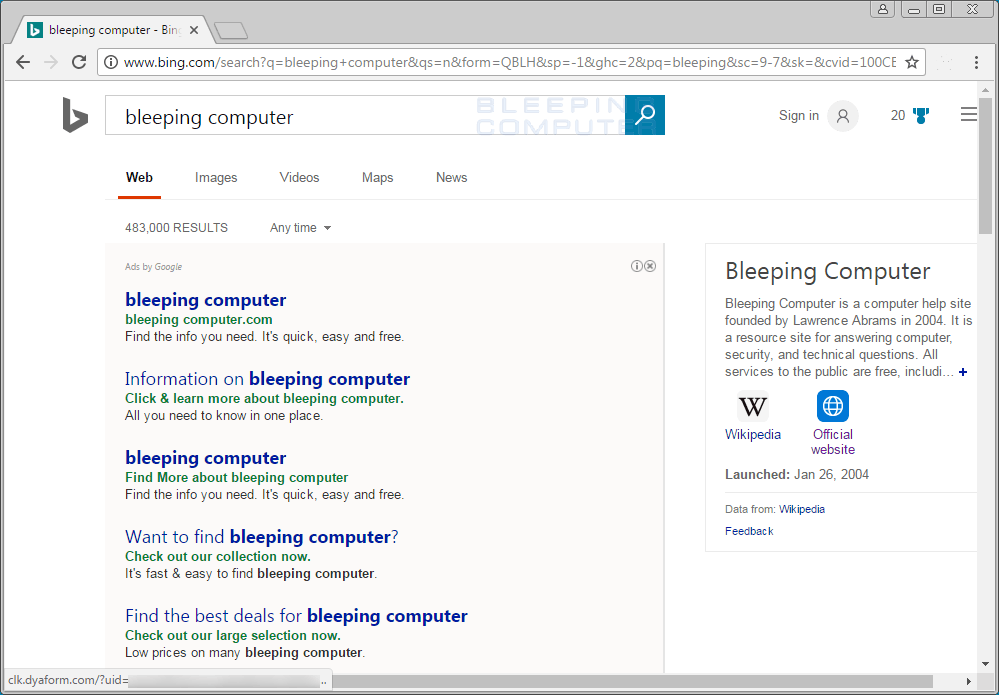Click the browser address bar
Screen dimensions: 999x695
[510, 62]
